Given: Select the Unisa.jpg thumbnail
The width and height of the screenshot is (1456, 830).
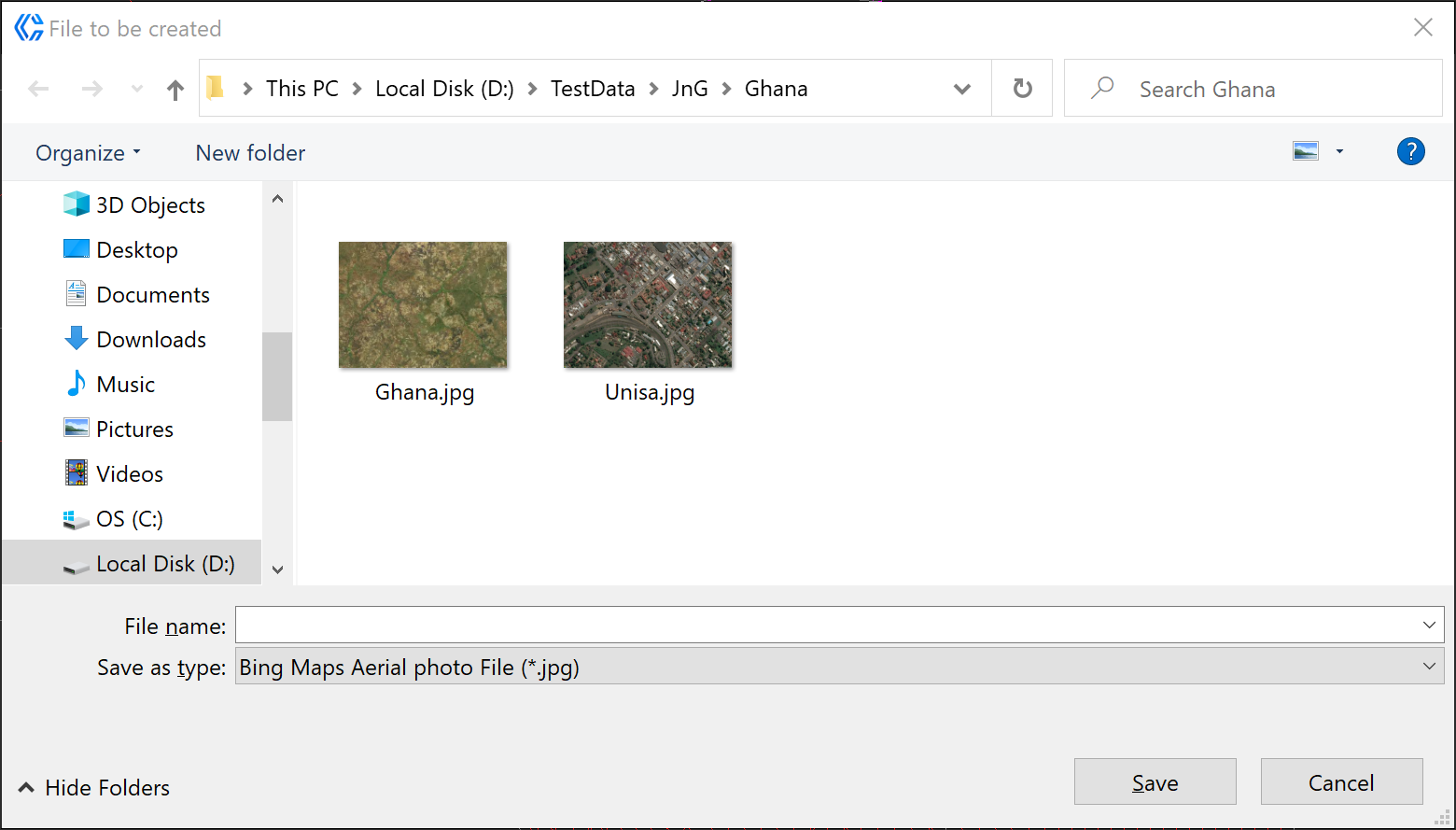Looking at the screenshot, I should click(x=648, y=305).
